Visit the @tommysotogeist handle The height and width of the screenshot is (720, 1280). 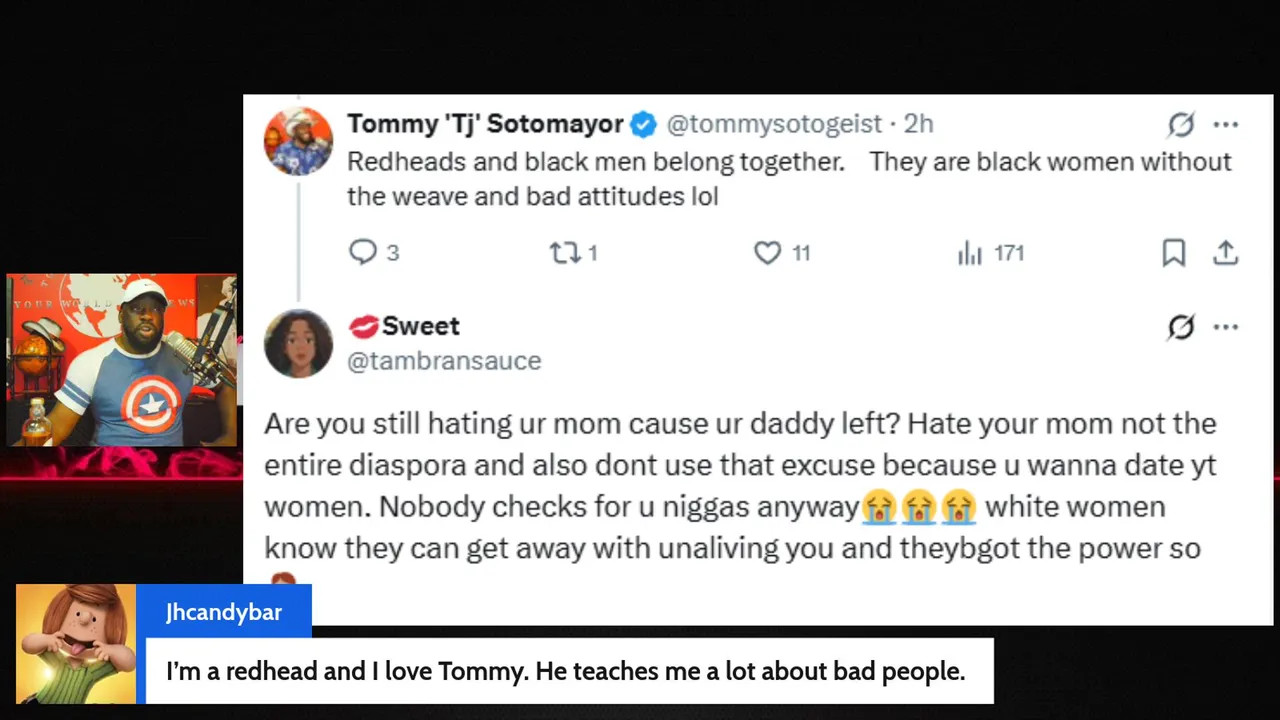pyautogui.click(x=774, y=124)
